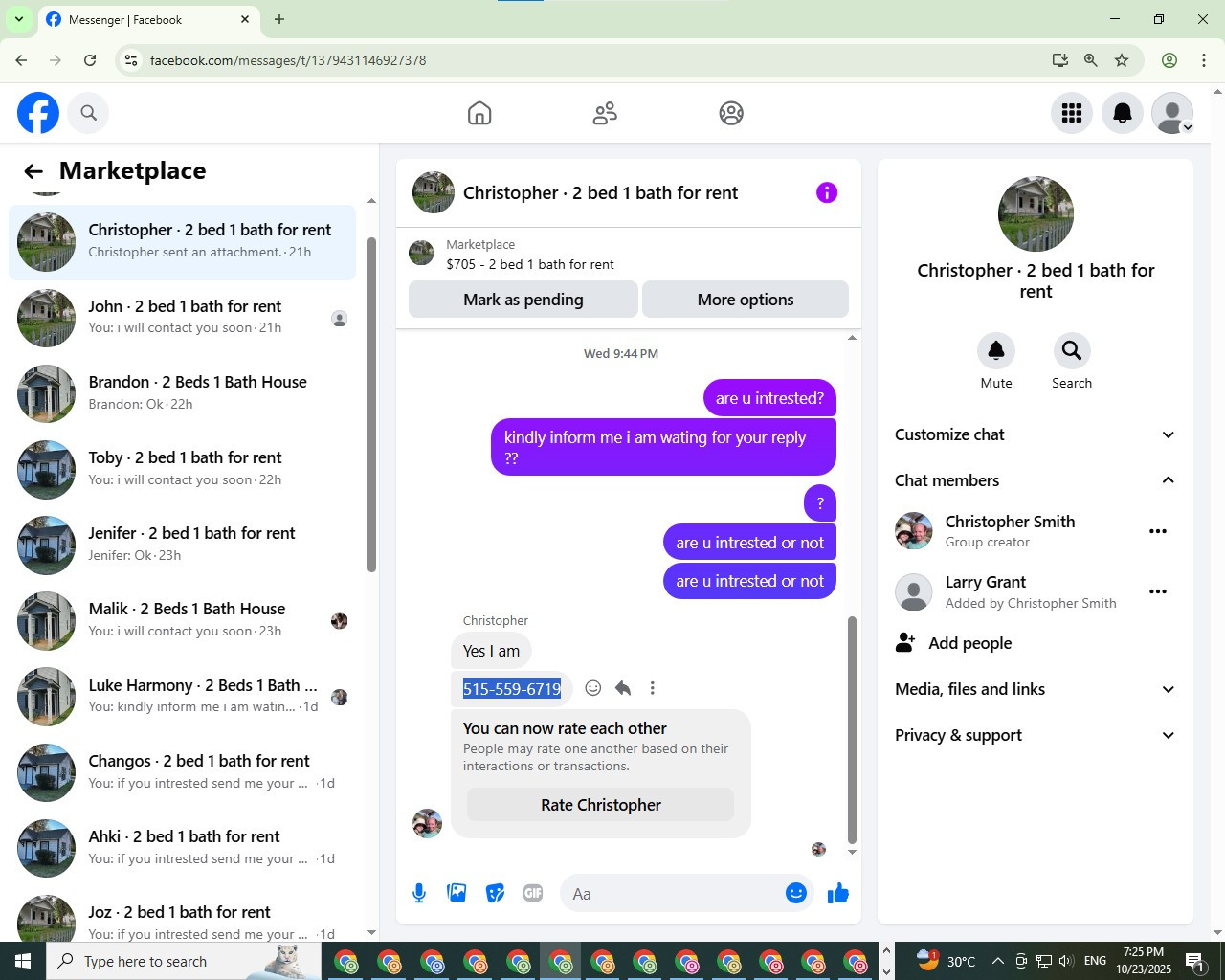This screenshot has width=1225, height=980.
Task: Click the Windows taskbar search box
Action: [x=184, y=961]
